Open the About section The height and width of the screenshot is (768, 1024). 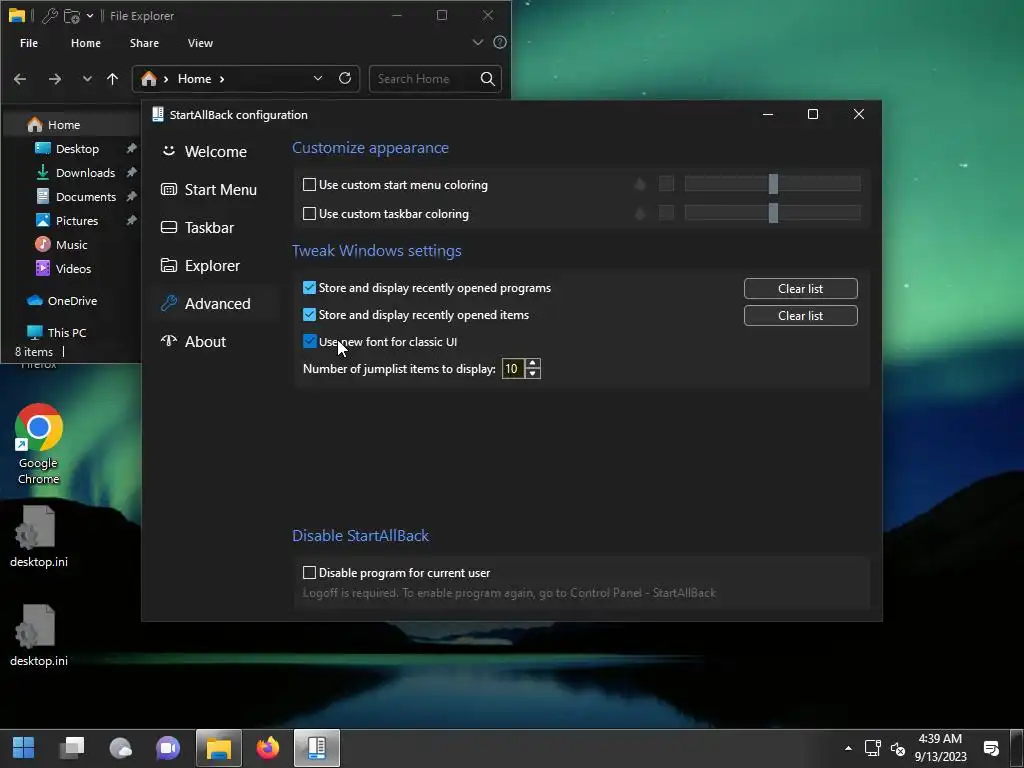(194, 342)
